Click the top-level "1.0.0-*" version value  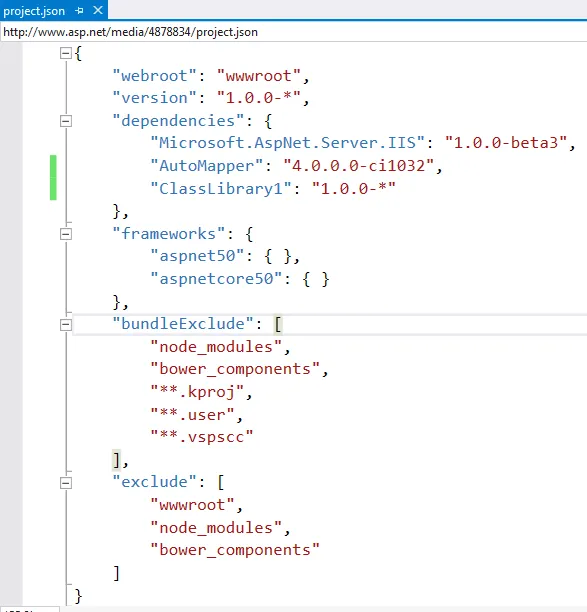(x=258, y=98)
